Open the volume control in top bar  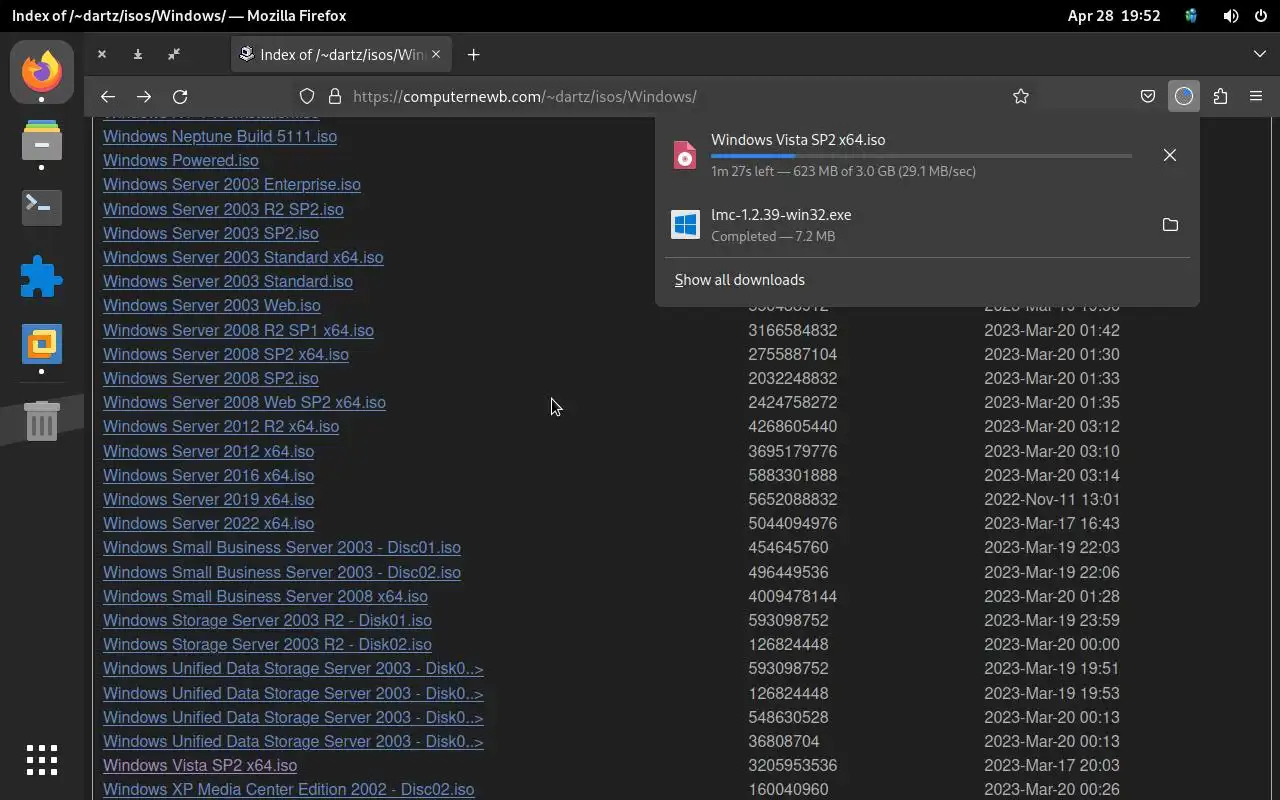coord(1231,16)
